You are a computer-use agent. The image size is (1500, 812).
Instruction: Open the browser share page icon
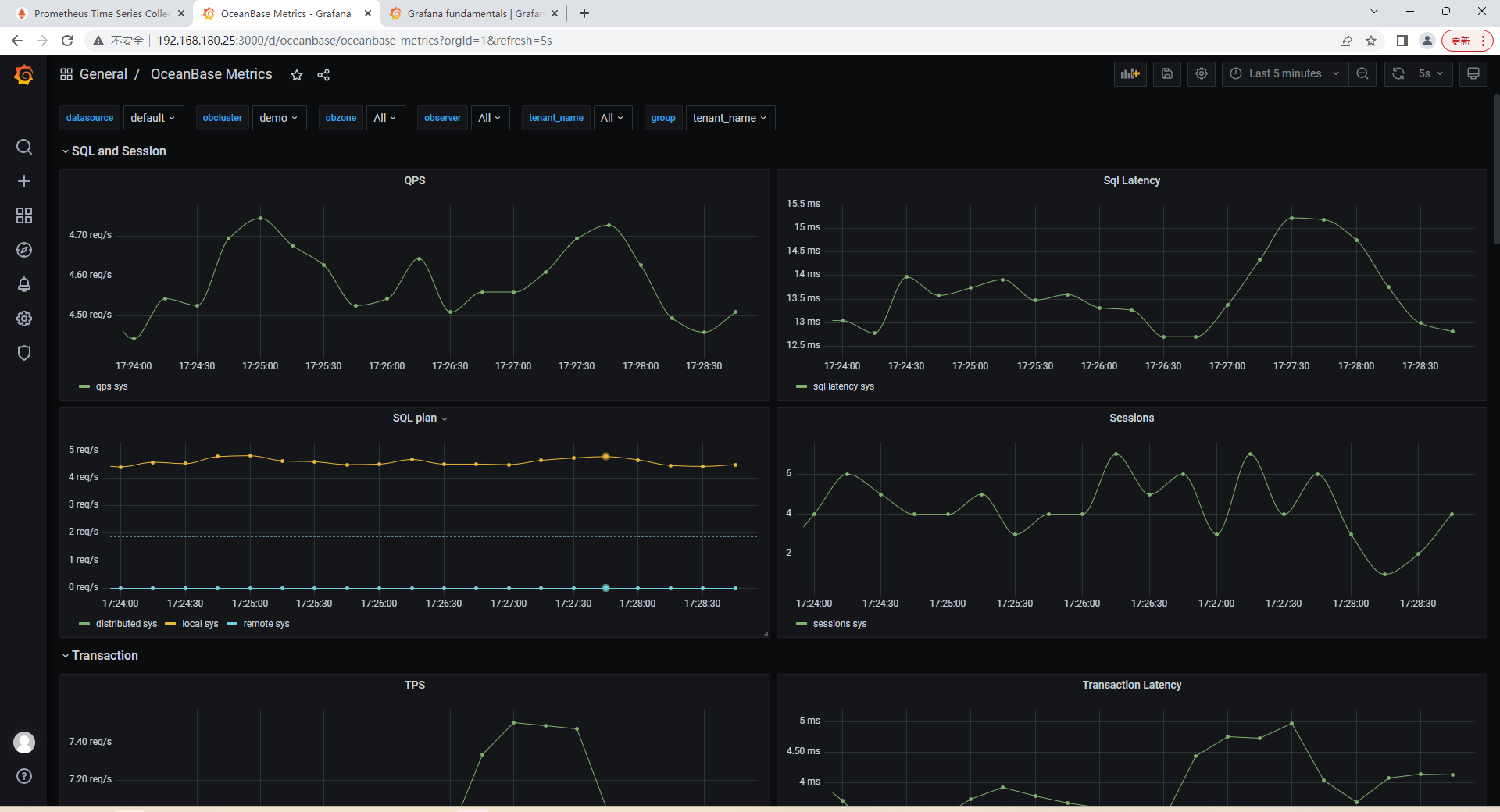point(1346,41)
